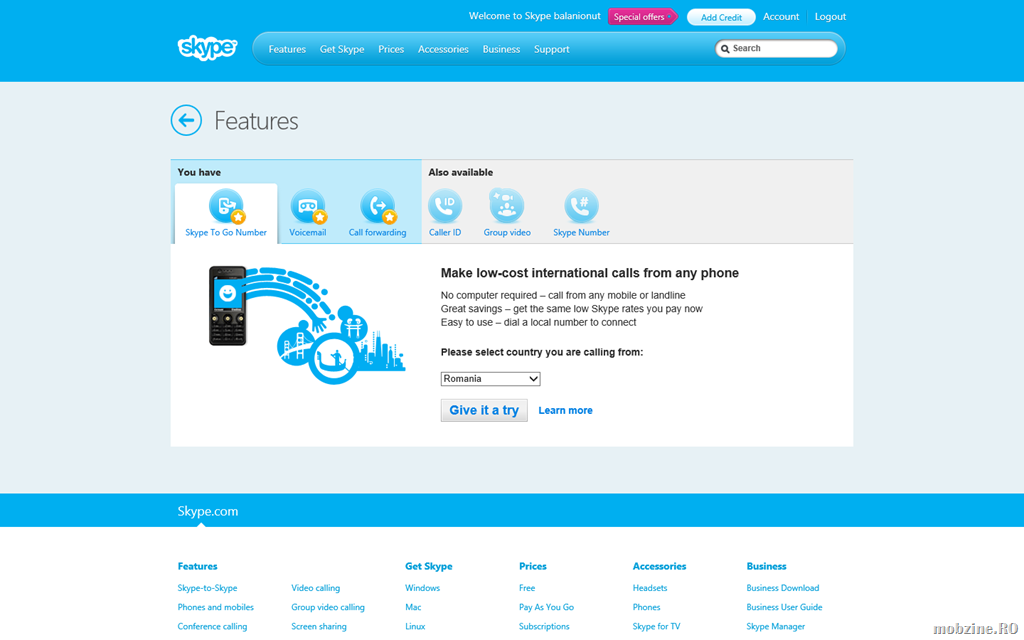This screenshot has height=640, width=1024.
Task: Click the Skype logo in the header
Action: click(207, 48)
